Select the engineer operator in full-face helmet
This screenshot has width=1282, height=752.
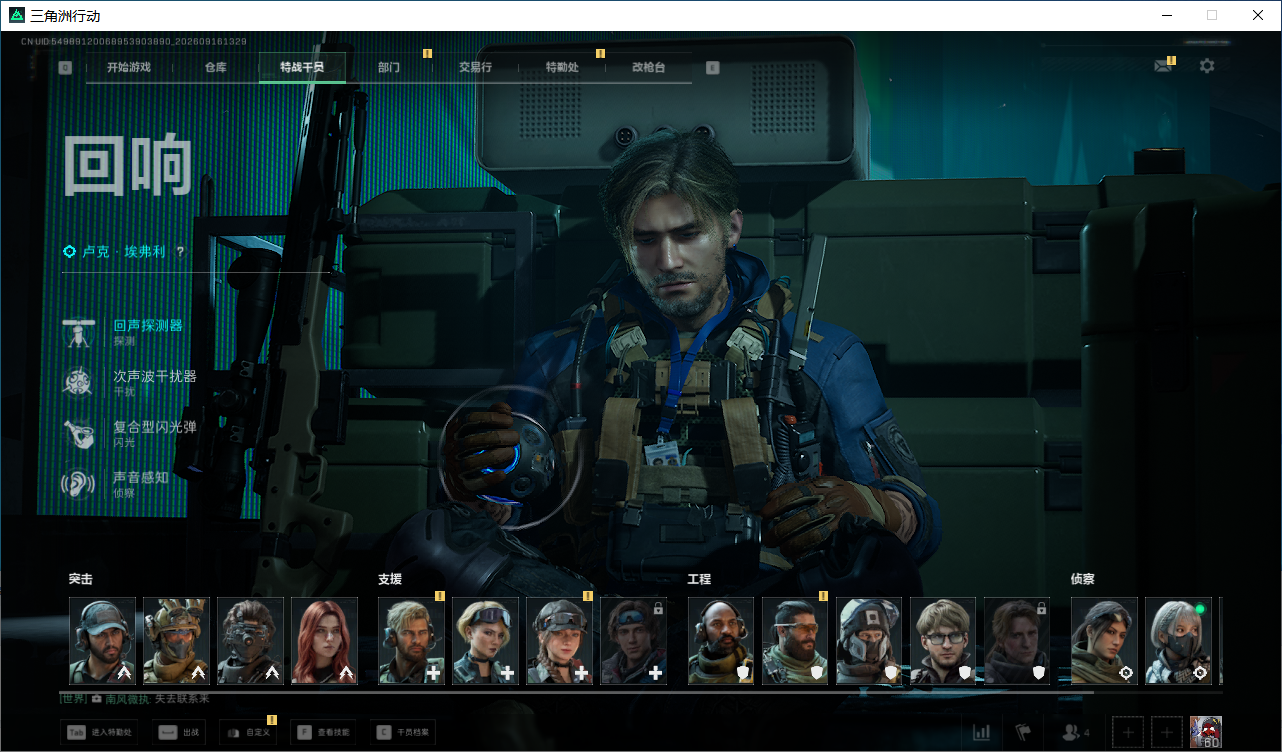point(870,641)
